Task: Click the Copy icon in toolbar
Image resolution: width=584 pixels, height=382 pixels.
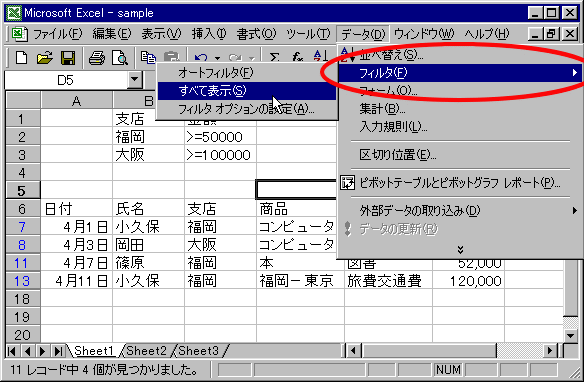Action: 148,57
